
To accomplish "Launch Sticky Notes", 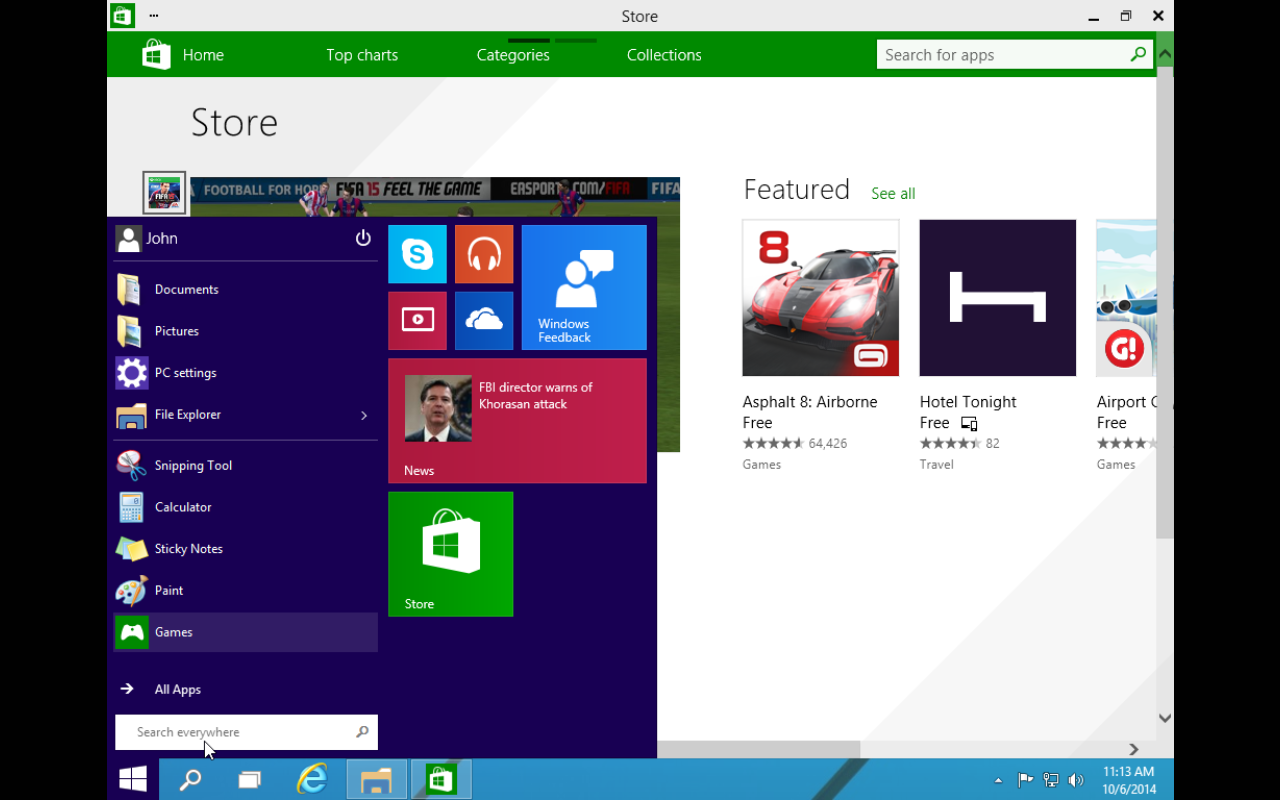I will 246,549.
